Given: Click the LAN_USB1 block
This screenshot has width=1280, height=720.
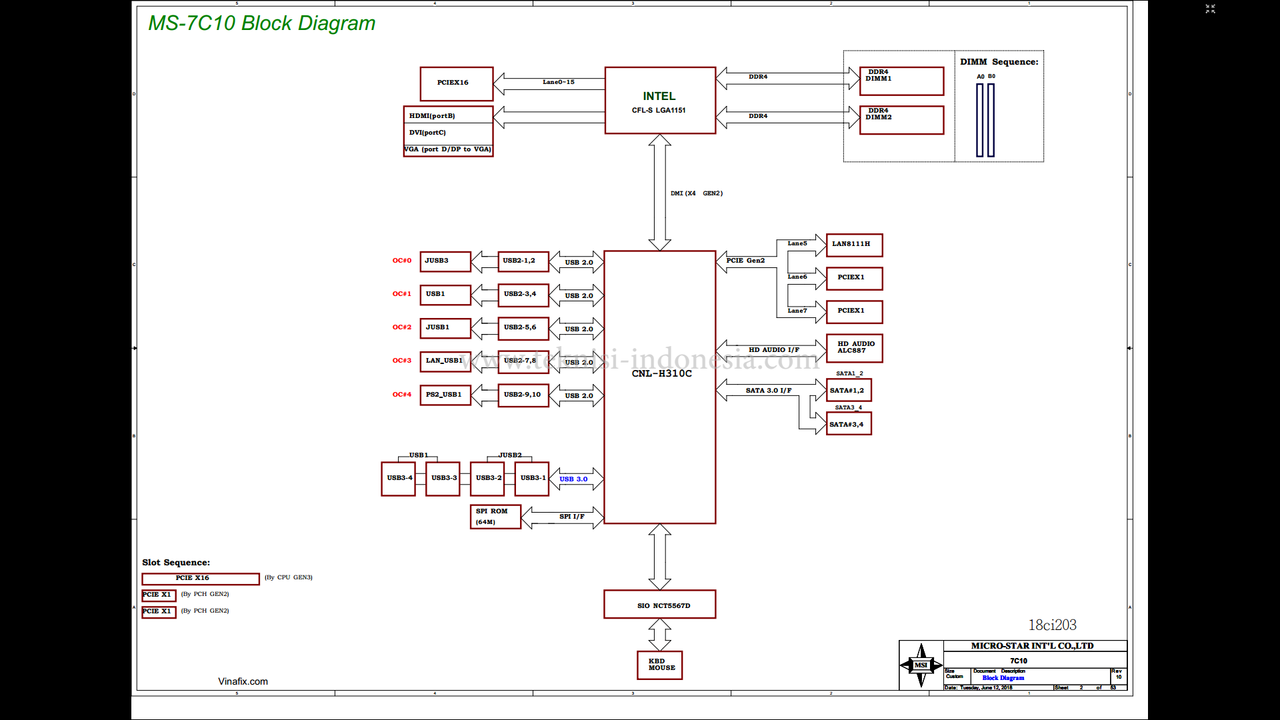Looking at the screenshot, I should [445, 360].
